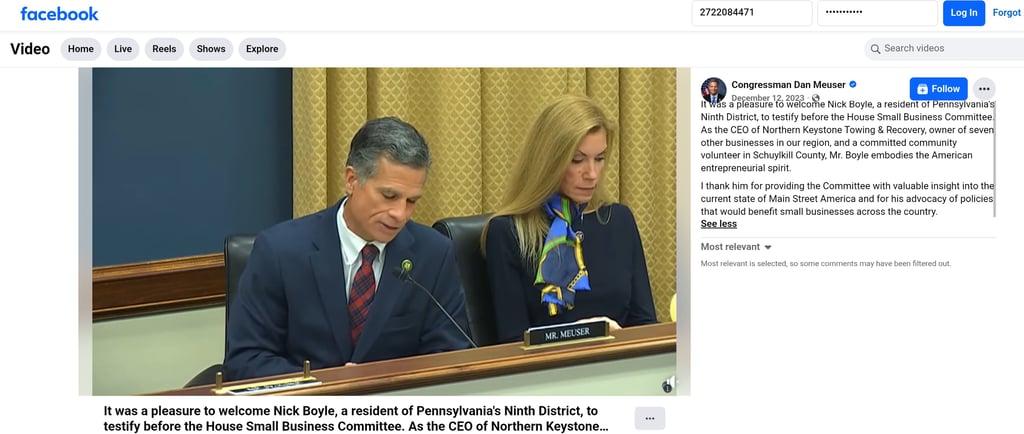The width and height of the screenshot is (1024, 434).
Task: Click the password input field
Action: 877,13
